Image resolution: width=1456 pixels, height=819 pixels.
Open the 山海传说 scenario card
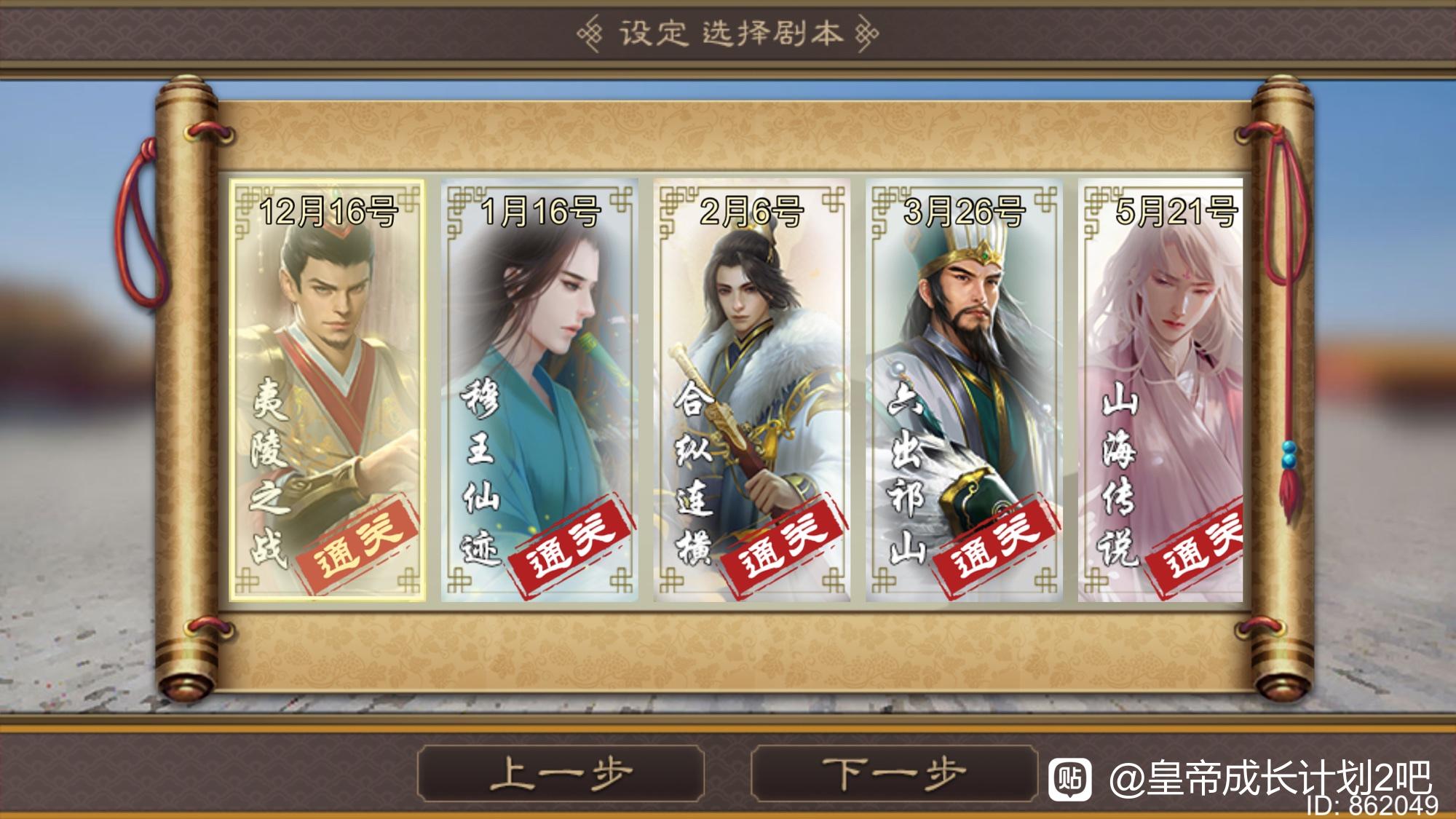[x=1160, y=390]
